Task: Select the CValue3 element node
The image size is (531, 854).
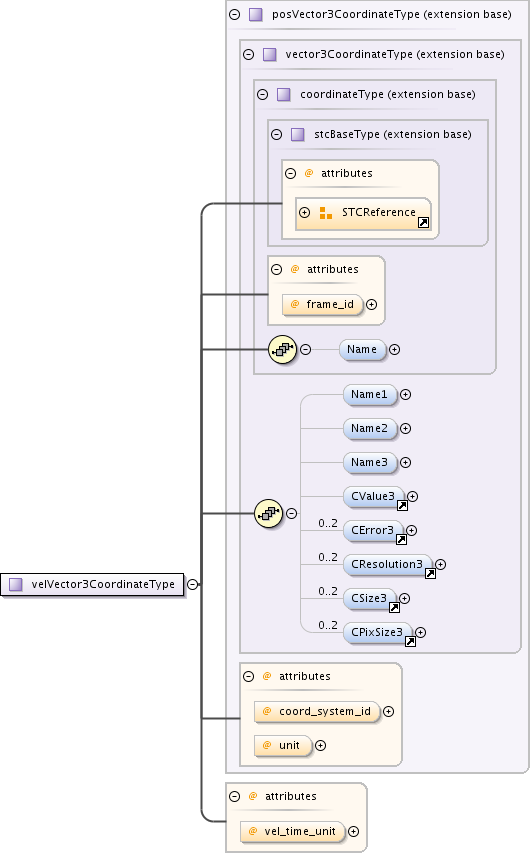Action: (374, 497)
